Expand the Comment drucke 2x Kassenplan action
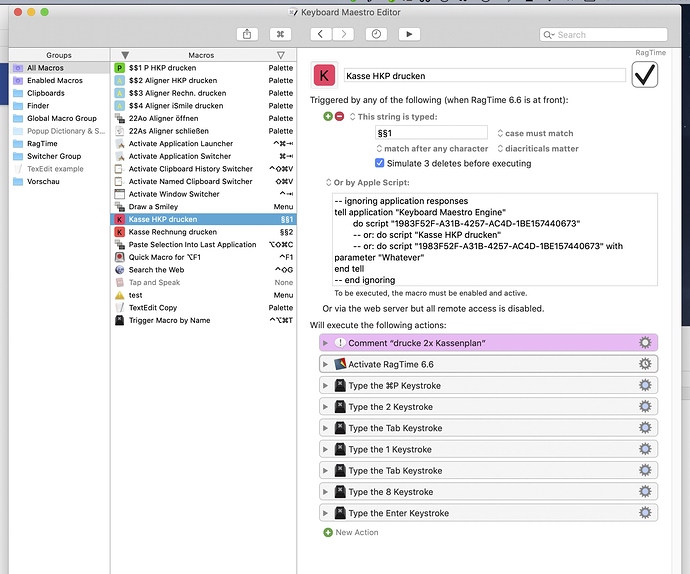The height and width of the screenshot is (574, 690). click(x=325, y=343)
